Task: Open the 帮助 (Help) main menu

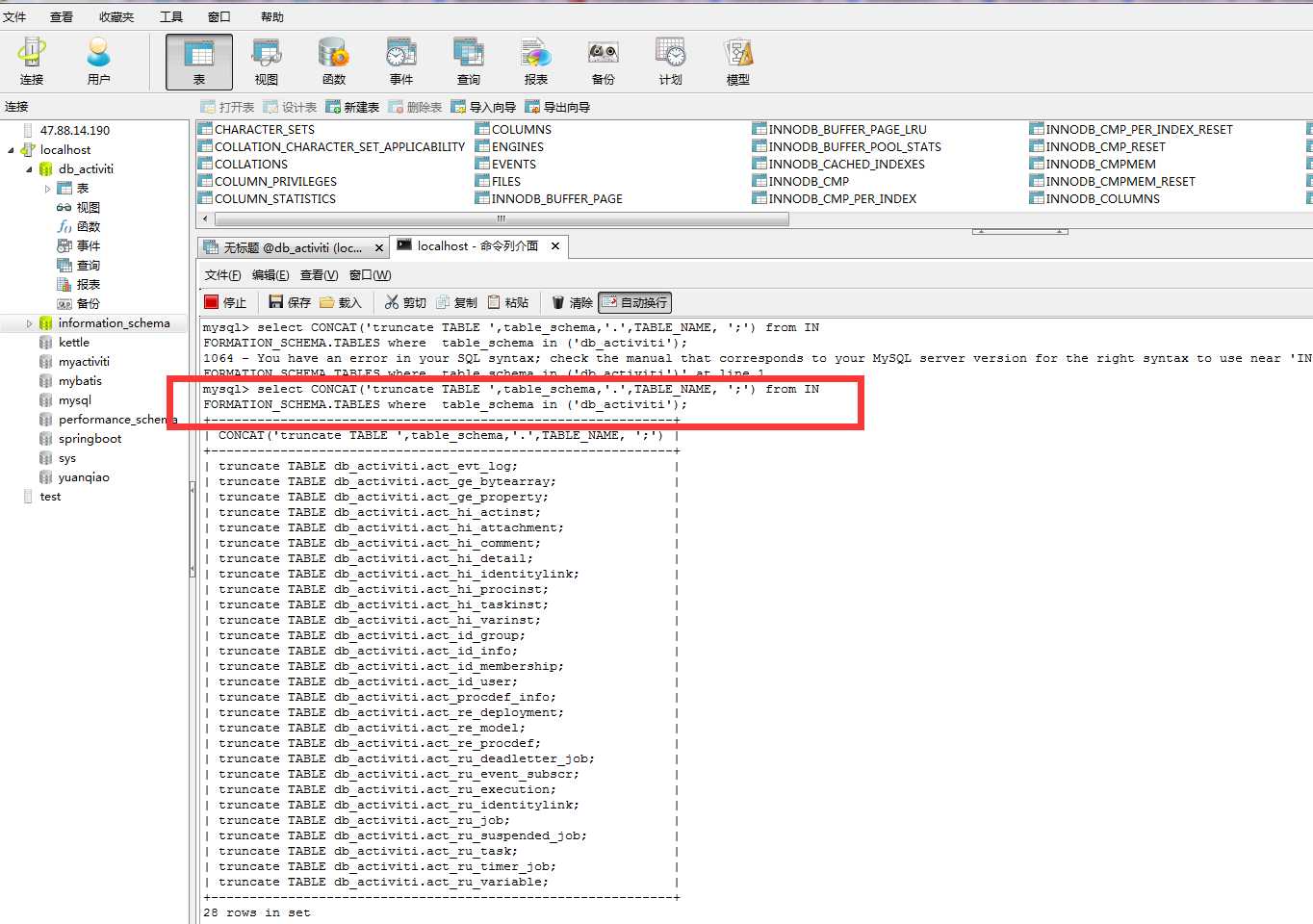Action: pos(272,16)
